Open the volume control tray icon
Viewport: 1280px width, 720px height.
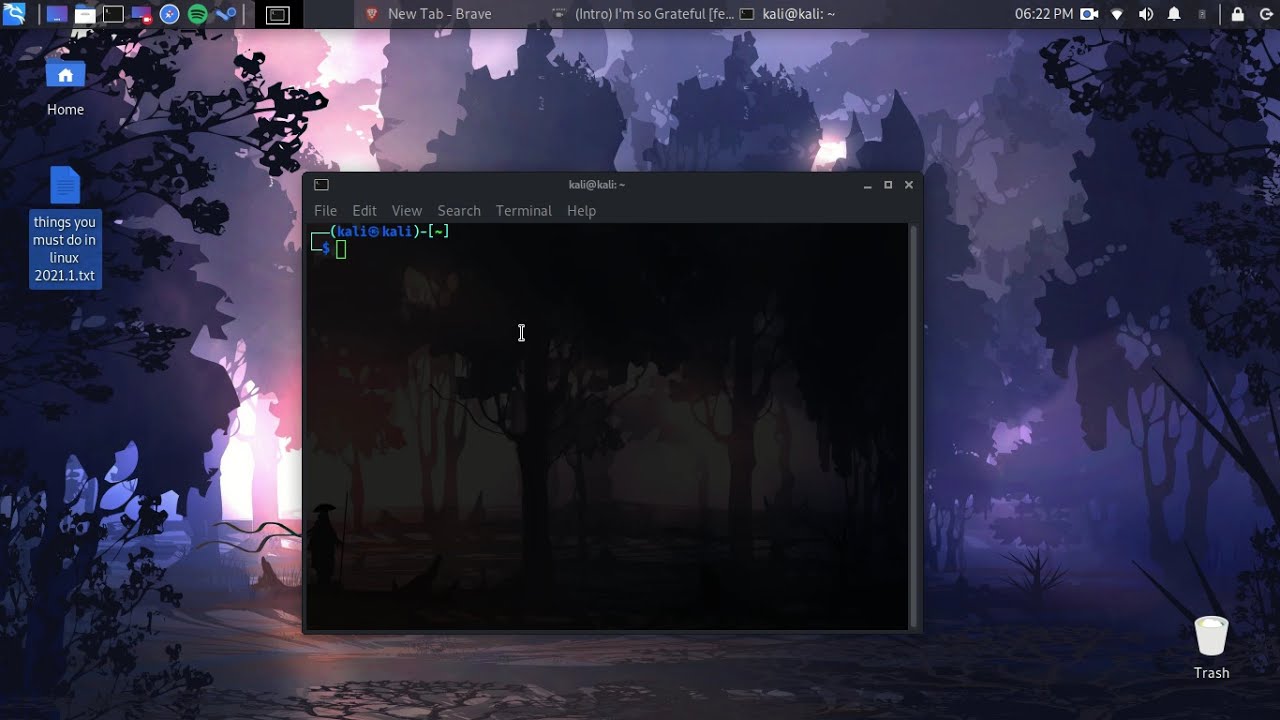pos(1146,14)
